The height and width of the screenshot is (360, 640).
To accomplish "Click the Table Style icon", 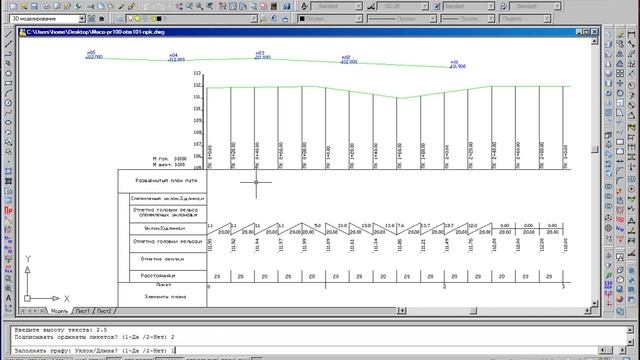I will (437, 6).
